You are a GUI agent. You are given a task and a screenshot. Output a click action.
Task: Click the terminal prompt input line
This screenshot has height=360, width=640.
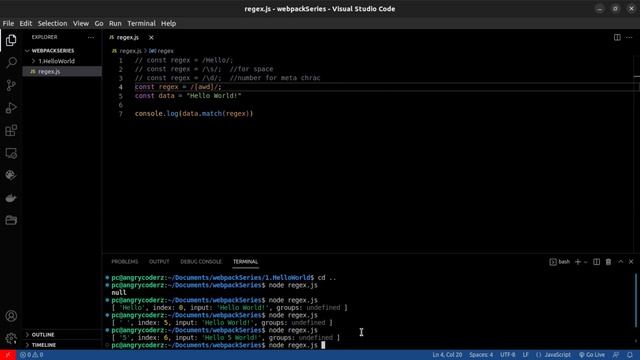point(218,345)
